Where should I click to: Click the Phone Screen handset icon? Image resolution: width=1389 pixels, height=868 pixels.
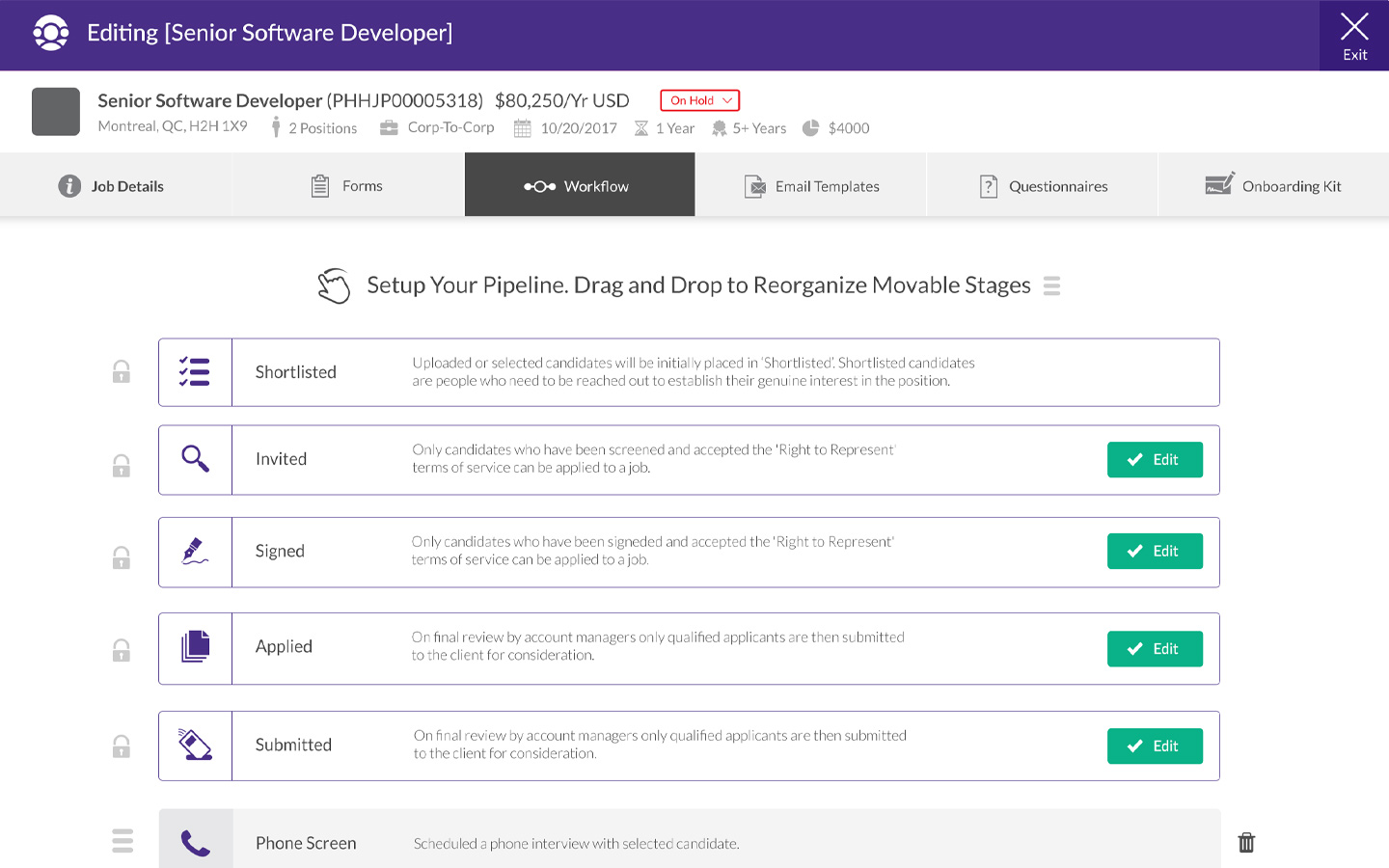click(195, 844)
